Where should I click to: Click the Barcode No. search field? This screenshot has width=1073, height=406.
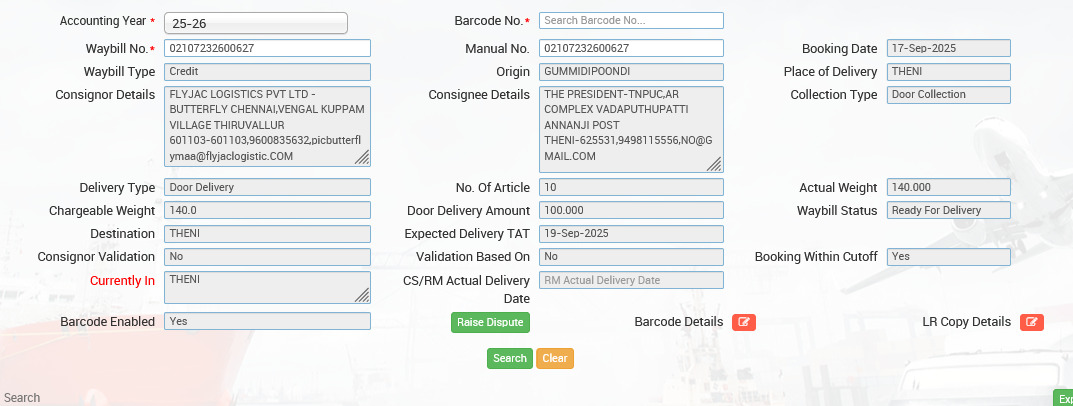pos(630,20)
